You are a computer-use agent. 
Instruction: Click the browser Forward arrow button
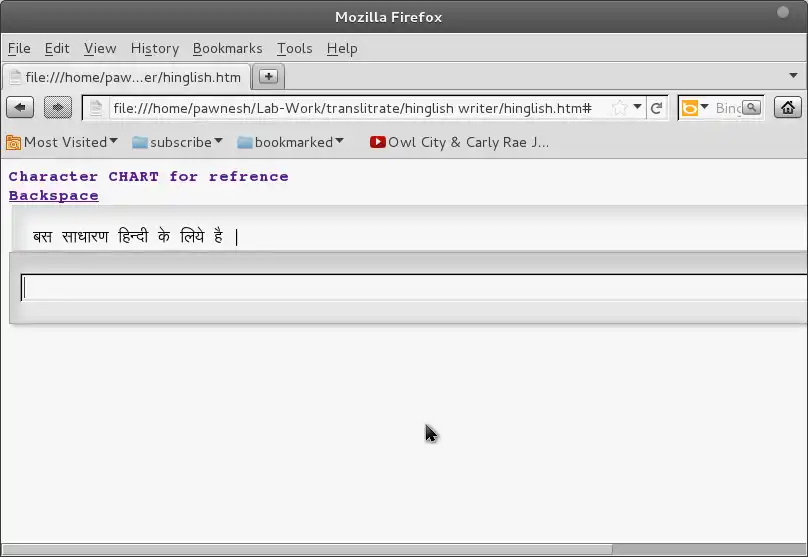click(x=58, y=108)
